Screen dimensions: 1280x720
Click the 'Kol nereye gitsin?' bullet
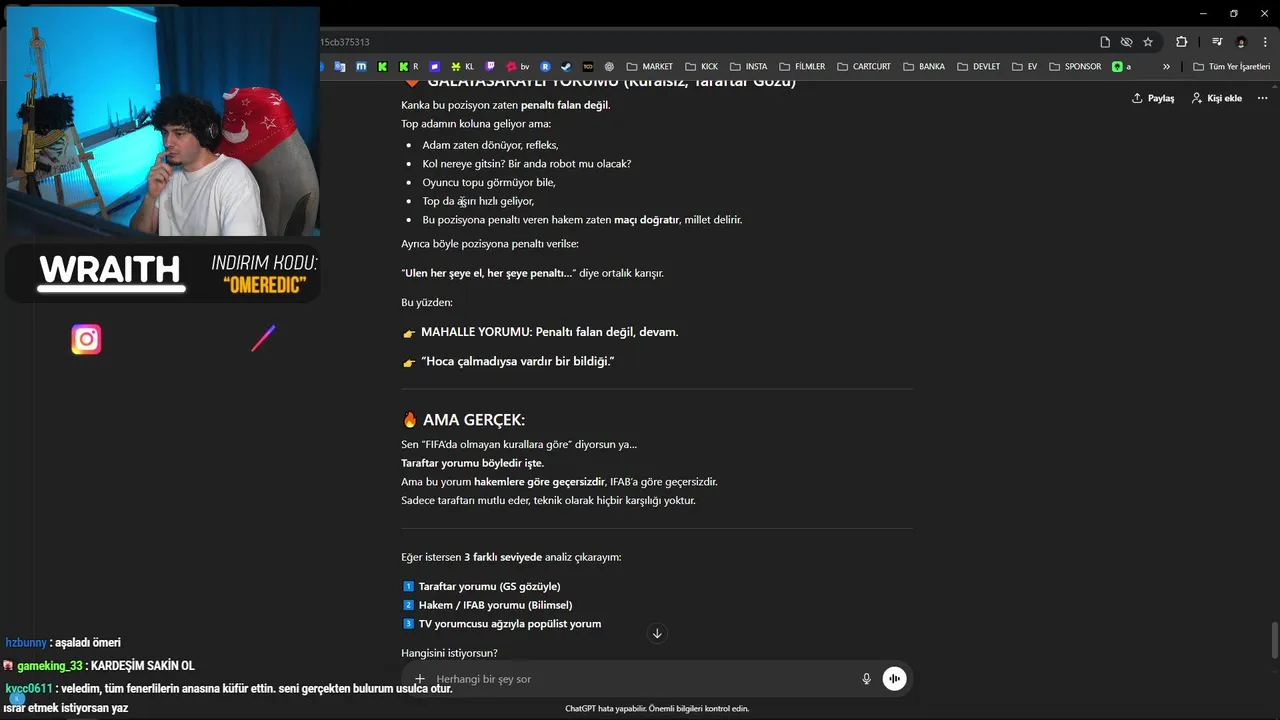[526, 163]
